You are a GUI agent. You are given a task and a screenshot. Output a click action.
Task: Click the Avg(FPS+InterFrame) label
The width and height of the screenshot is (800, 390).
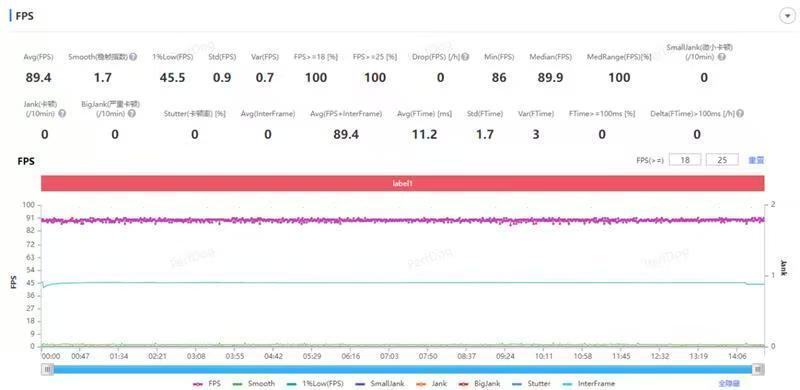(346, 114)
